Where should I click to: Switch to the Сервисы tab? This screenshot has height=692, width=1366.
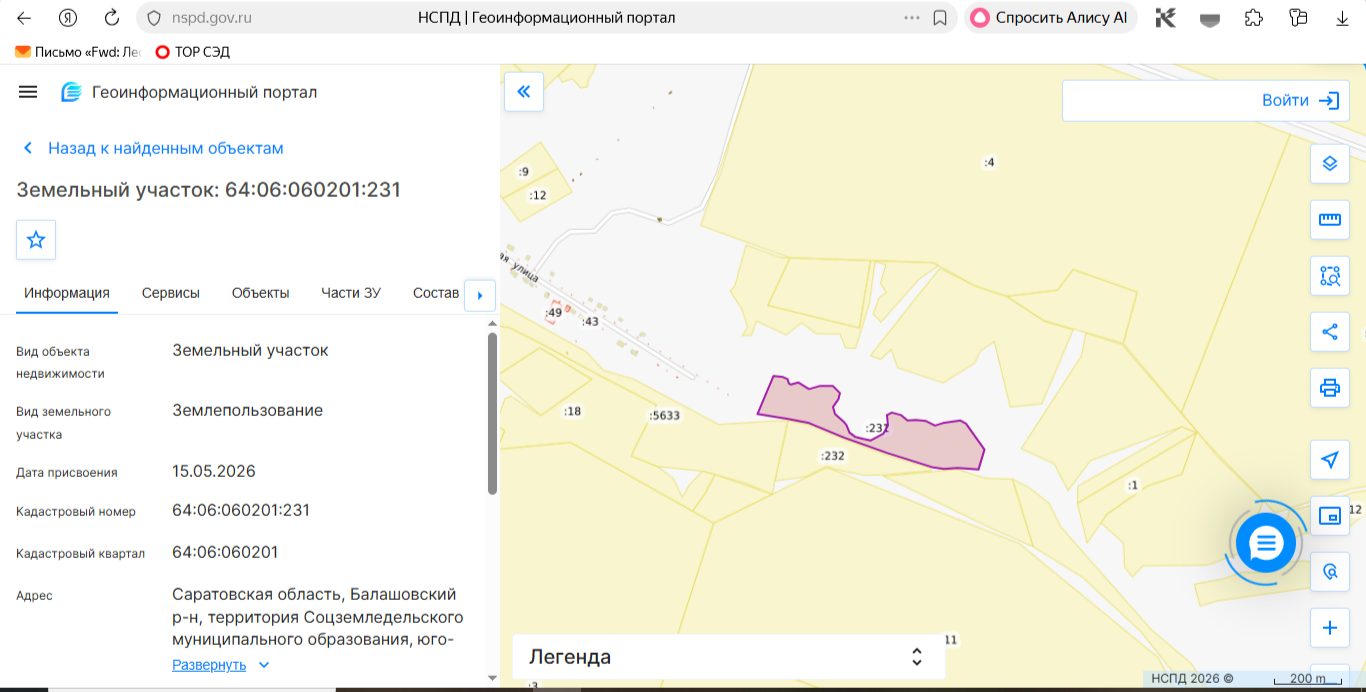[171, 293]
